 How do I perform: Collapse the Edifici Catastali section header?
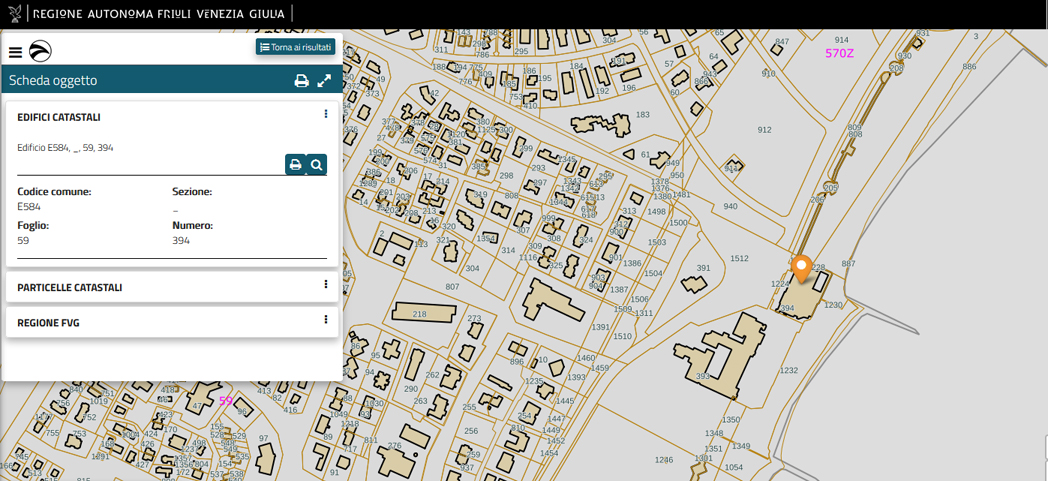[x=59, y=117]
